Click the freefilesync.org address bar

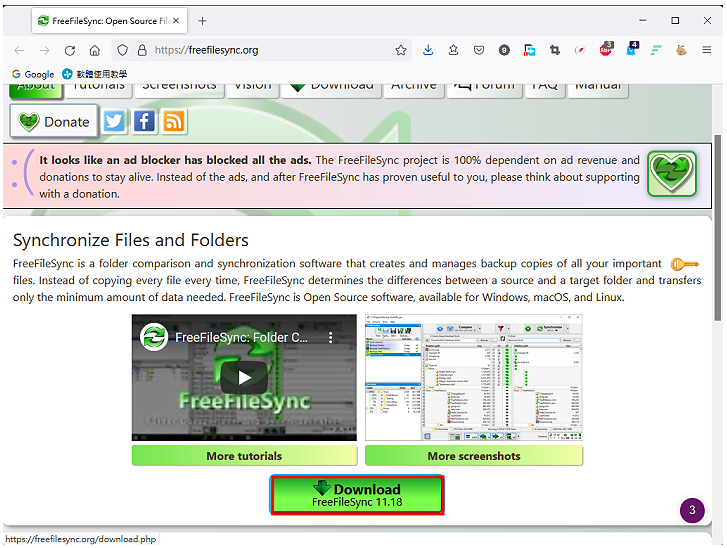[261, 50]
